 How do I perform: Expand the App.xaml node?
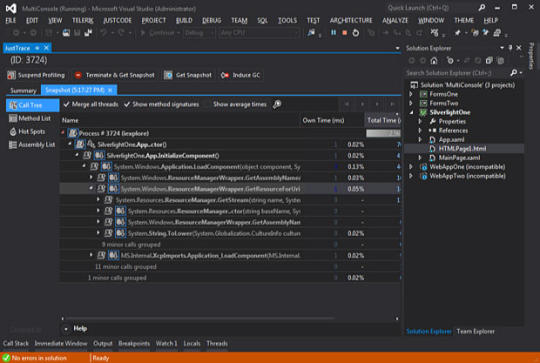coord(420,139)
